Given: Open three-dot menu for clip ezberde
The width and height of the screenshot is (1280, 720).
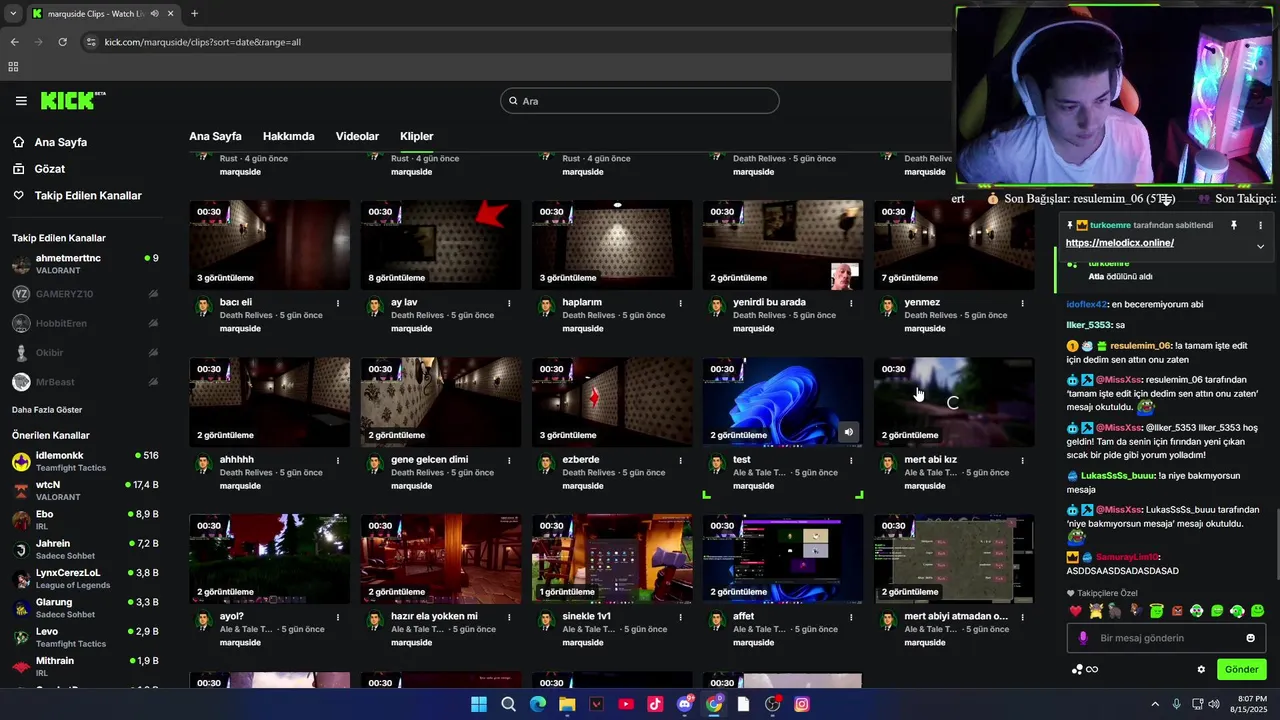Looking at the screenshot, I should (x=680, y=460).
